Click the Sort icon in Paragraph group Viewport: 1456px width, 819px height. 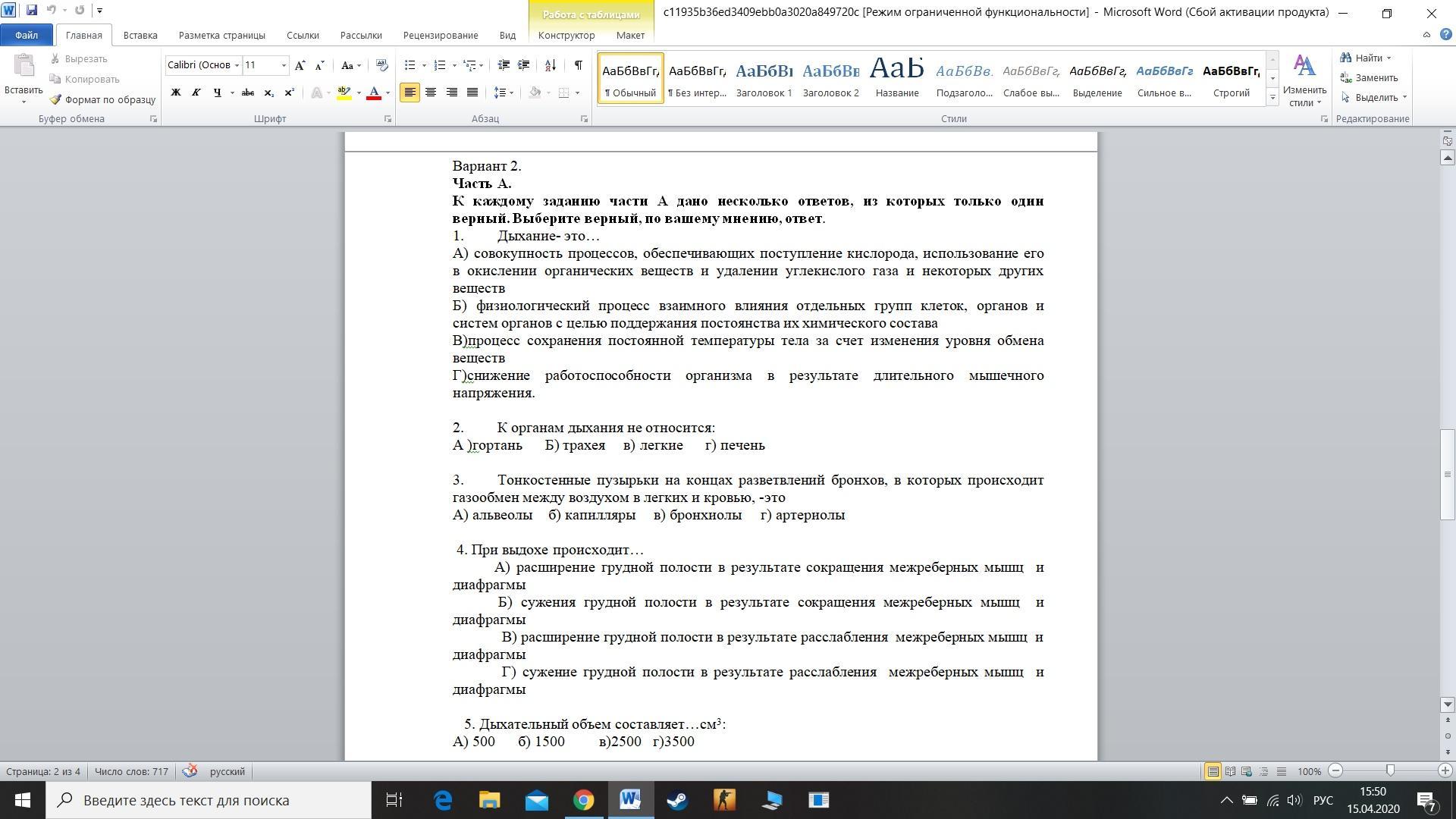click(x=551, y=65)
